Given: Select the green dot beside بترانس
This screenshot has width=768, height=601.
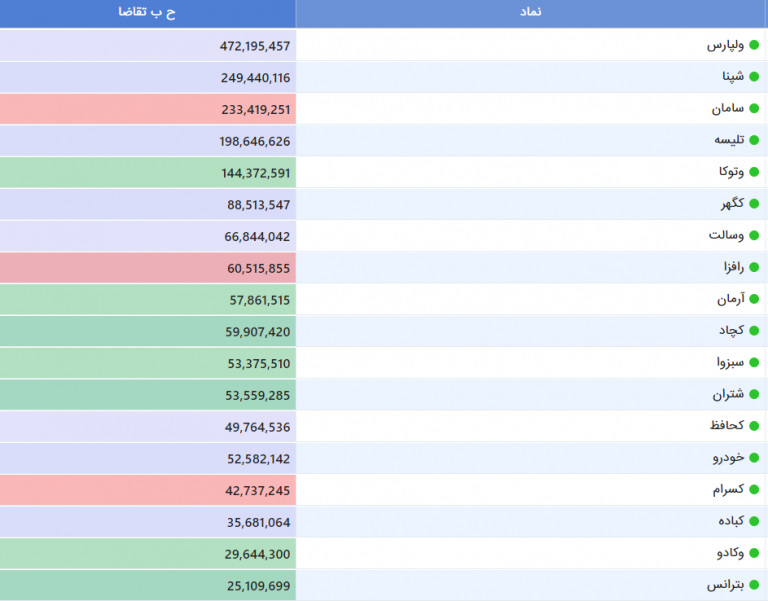Looking at the screenshot, I should pyautogui.click(x=755, y=585).
